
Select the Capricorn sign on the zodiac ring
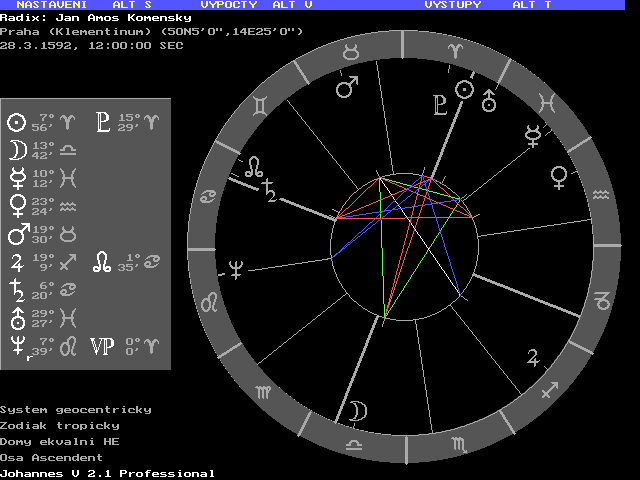[602, 298]
